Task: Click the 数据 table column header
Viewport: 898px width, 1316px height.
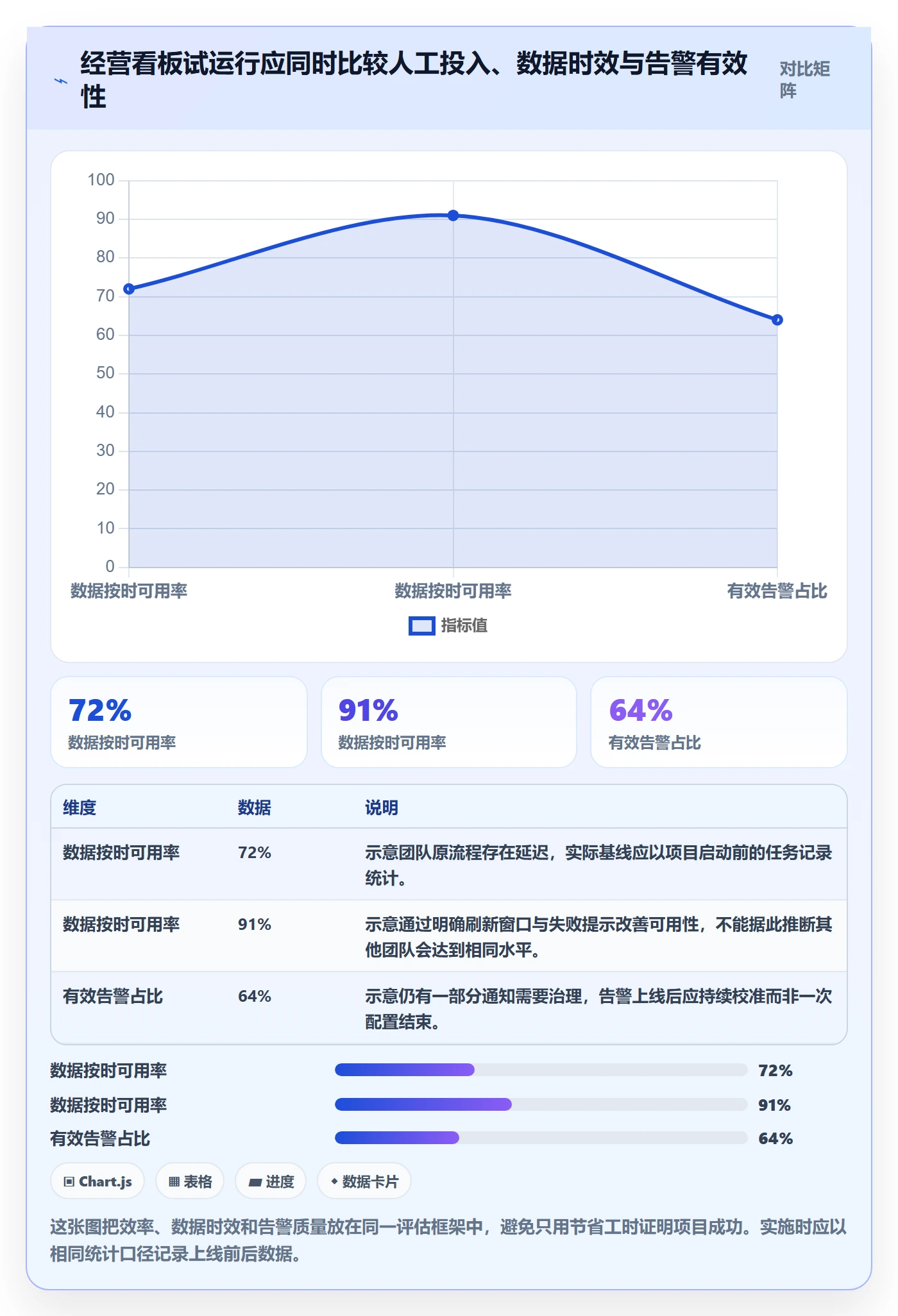Action: click(255, 807)
